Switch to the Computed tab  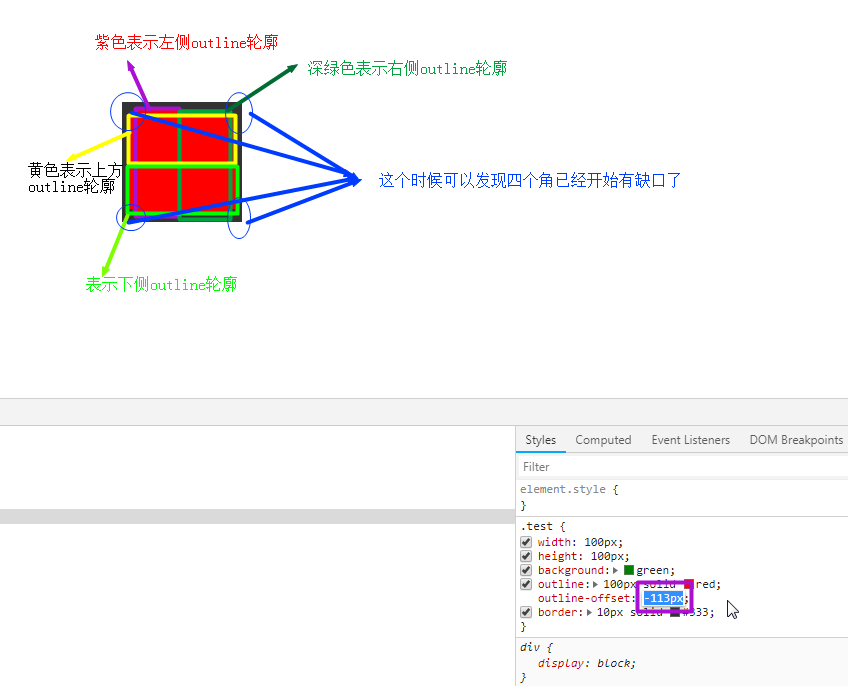(603, 440)
